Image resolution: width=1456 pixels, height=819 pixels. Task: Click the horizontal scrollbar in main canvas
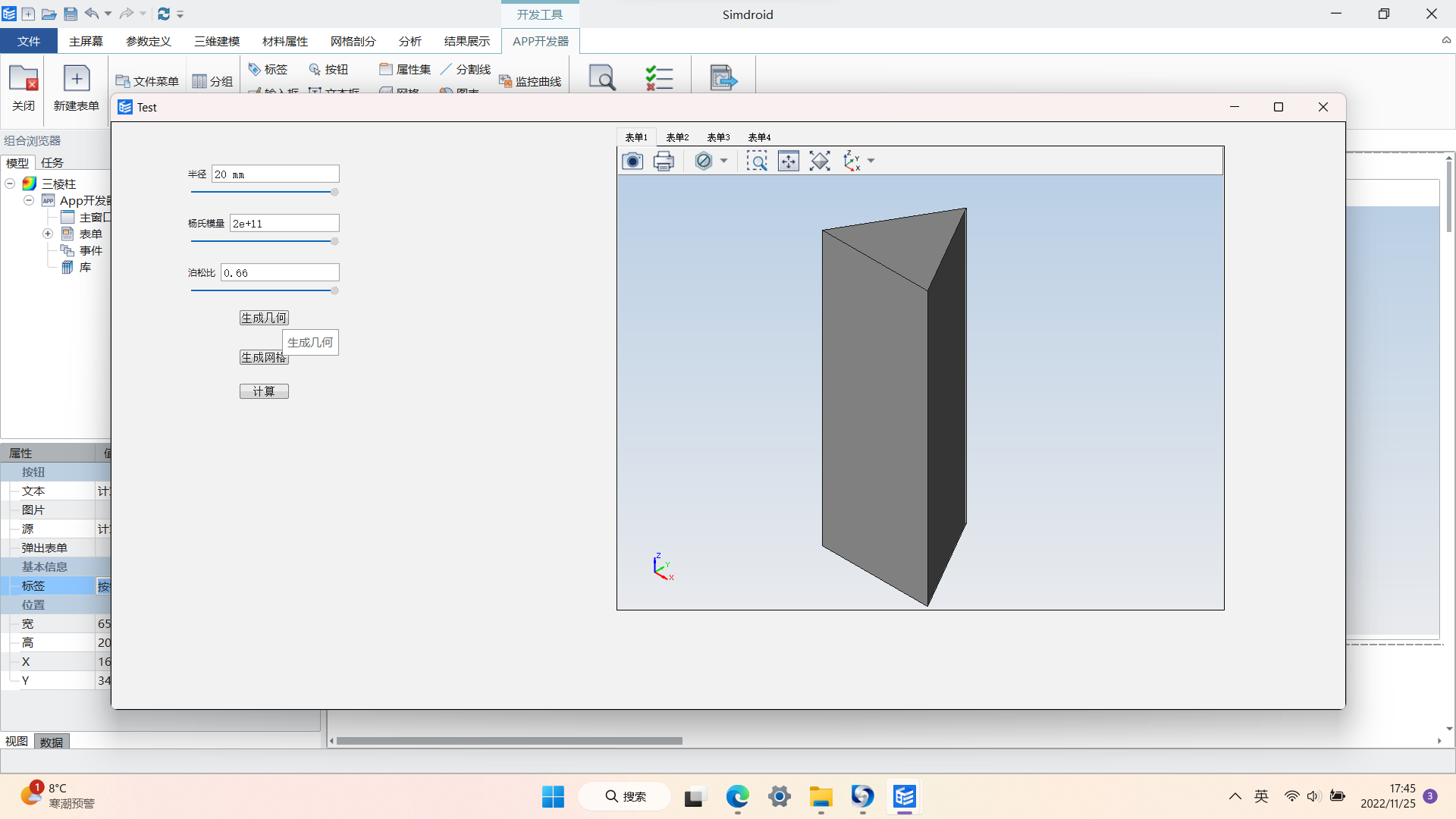tap(509, 741)
